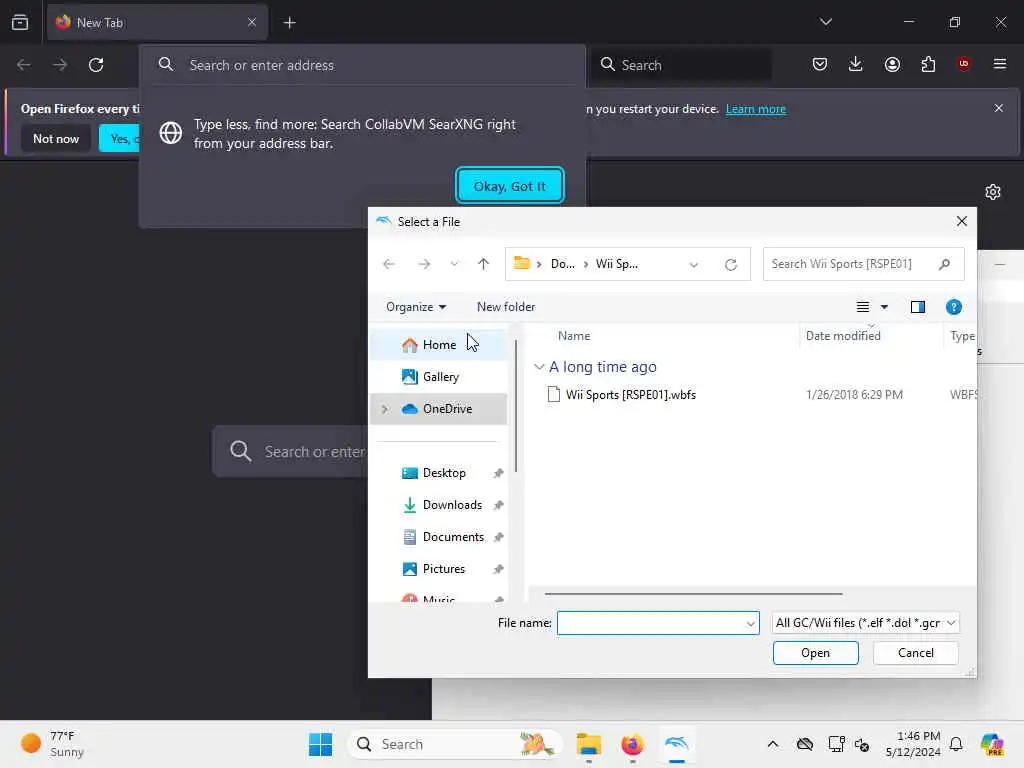Image resolution: width=1024 pixels, height=768 pixels.
Task: Click New folder button
Action: (x=505, y=307)
